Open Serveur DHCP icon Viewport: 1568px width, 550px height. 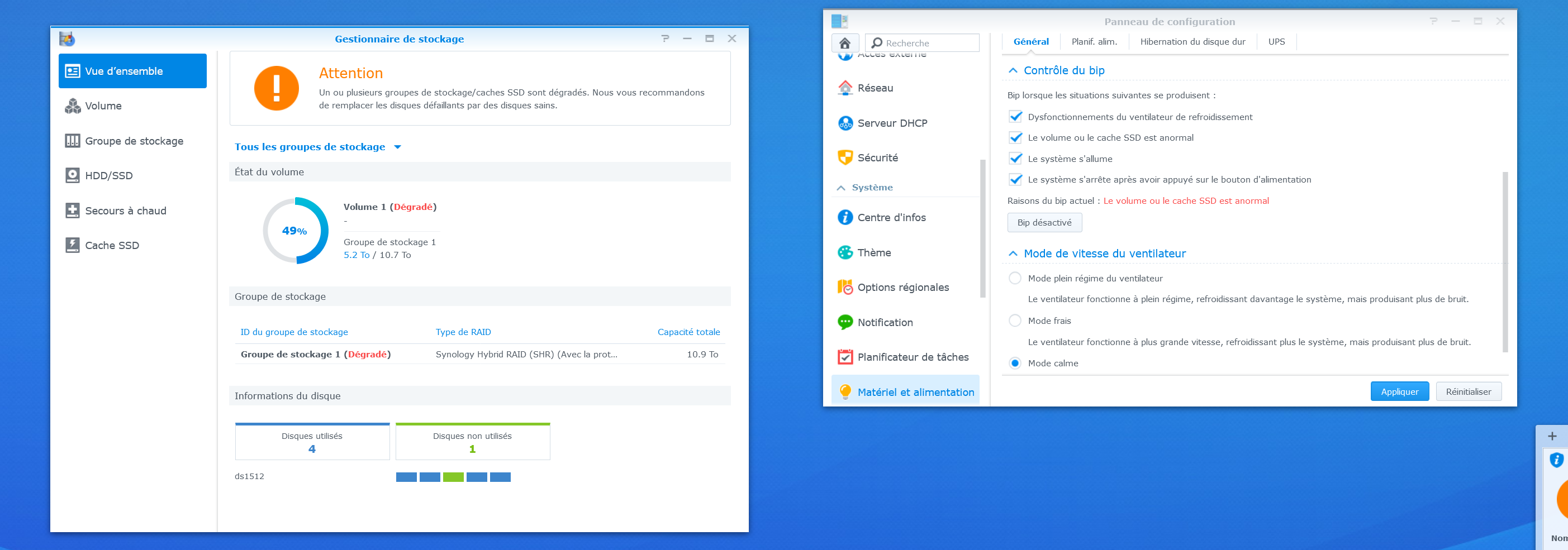click(x=845, y=123)
